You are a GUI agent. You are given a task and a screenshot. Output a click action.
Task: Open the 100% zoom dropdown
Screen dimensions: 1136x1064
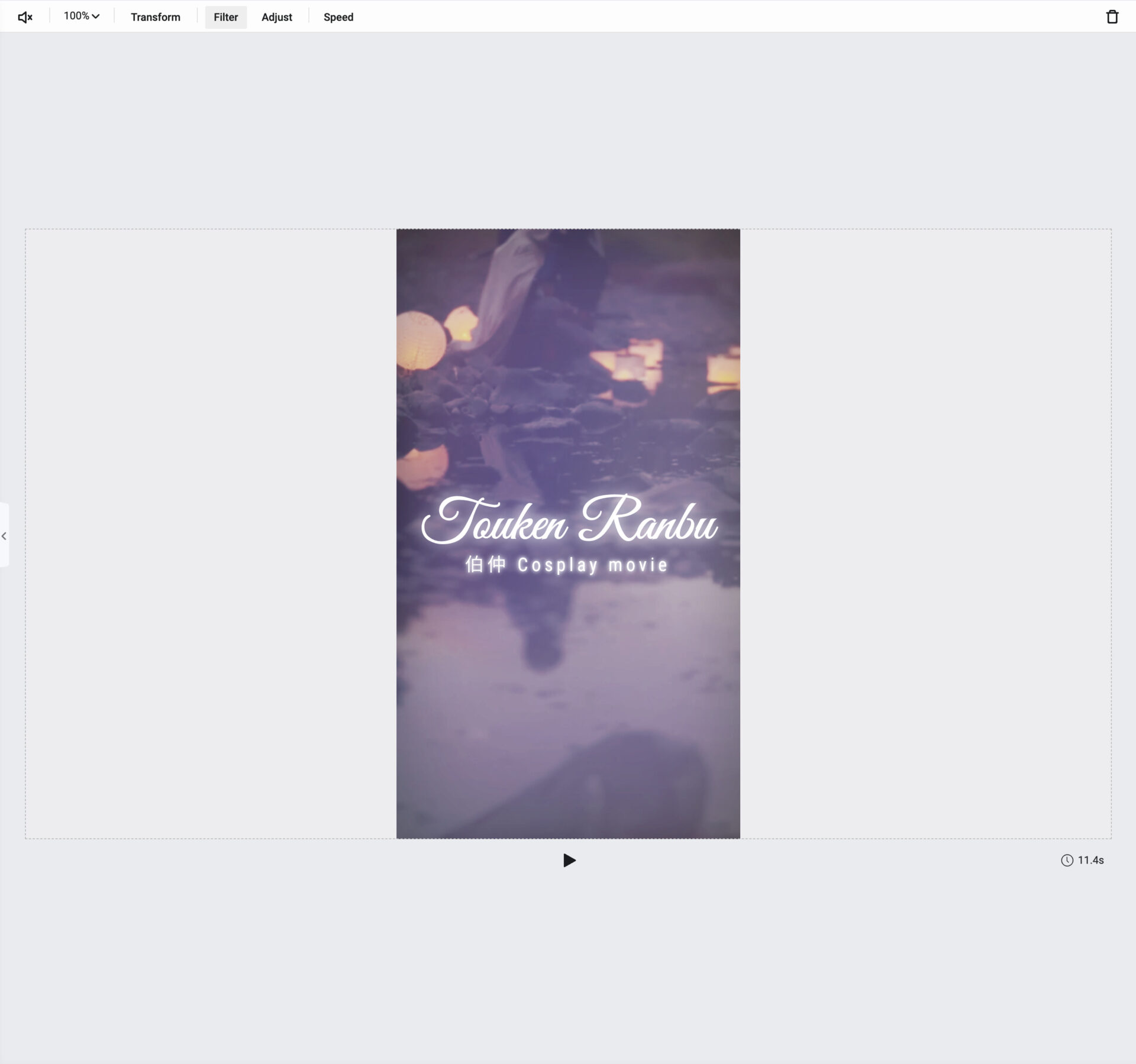pyautogui.click(x=77, y=17)
